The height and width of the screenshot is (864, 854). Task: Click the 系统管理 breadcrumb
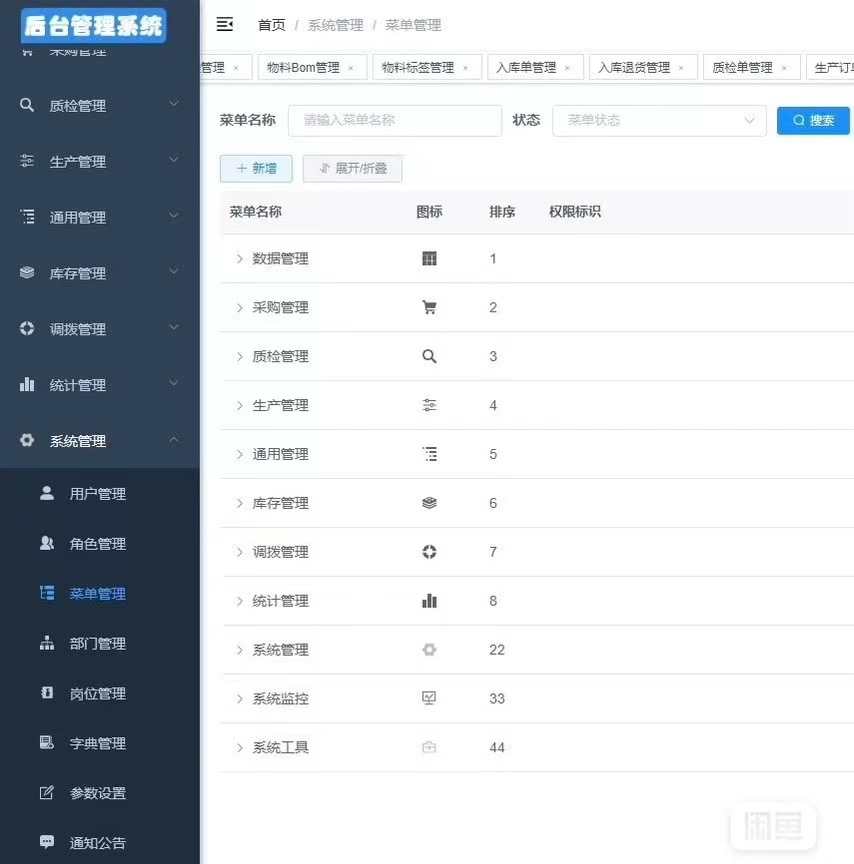click(x=336, y=25)
